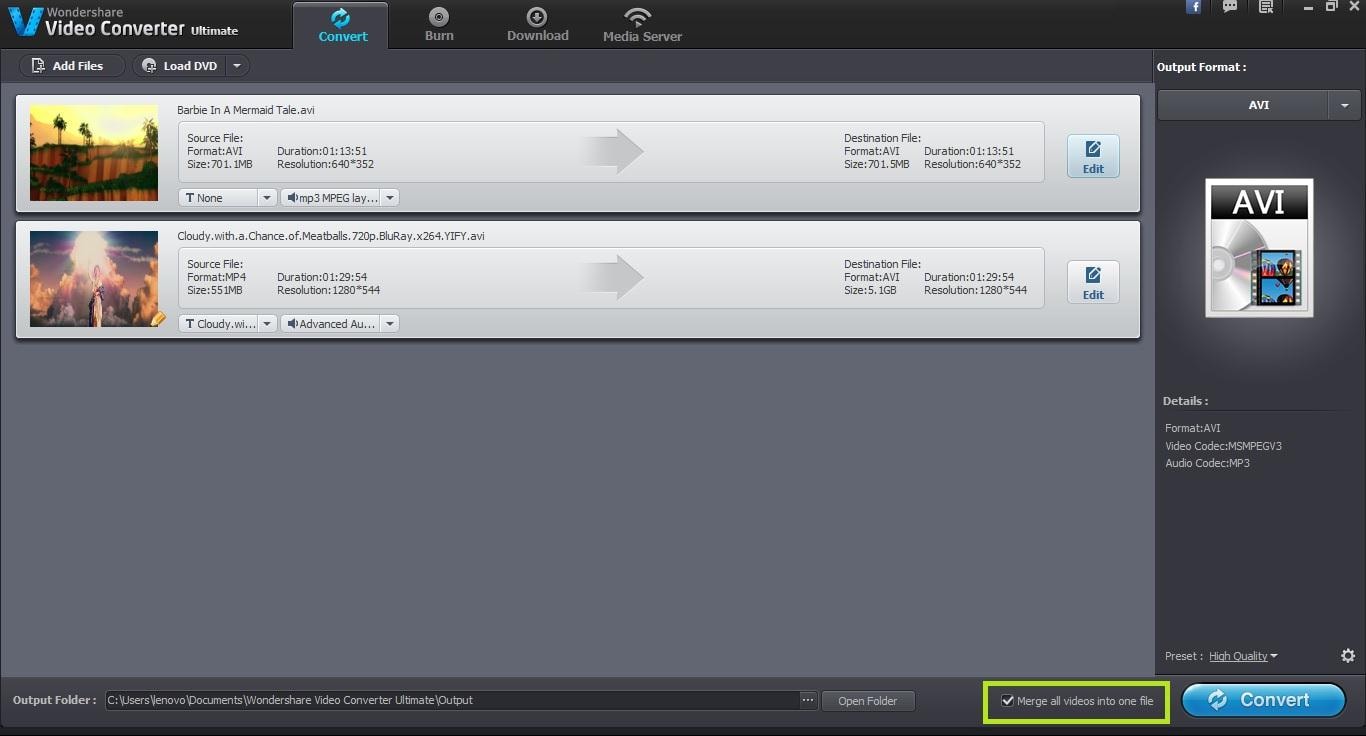Select the Barbie In A Mermaid Tale thumbnail
Viewport: 1366px width, 736px height.
(x=94, y=153)
